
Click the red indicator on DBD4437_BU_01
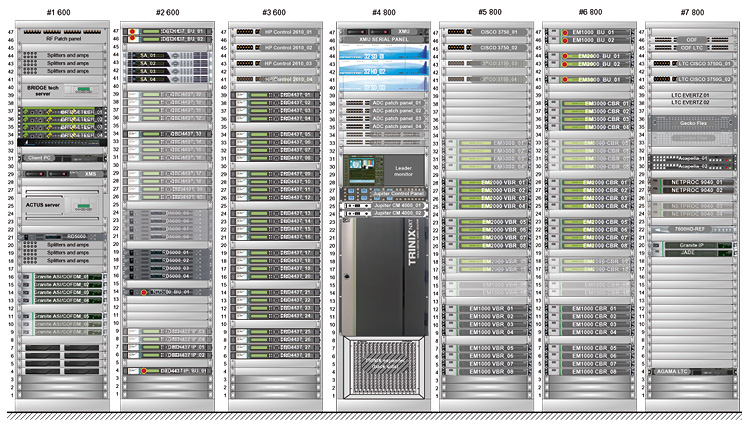[132, 32]
